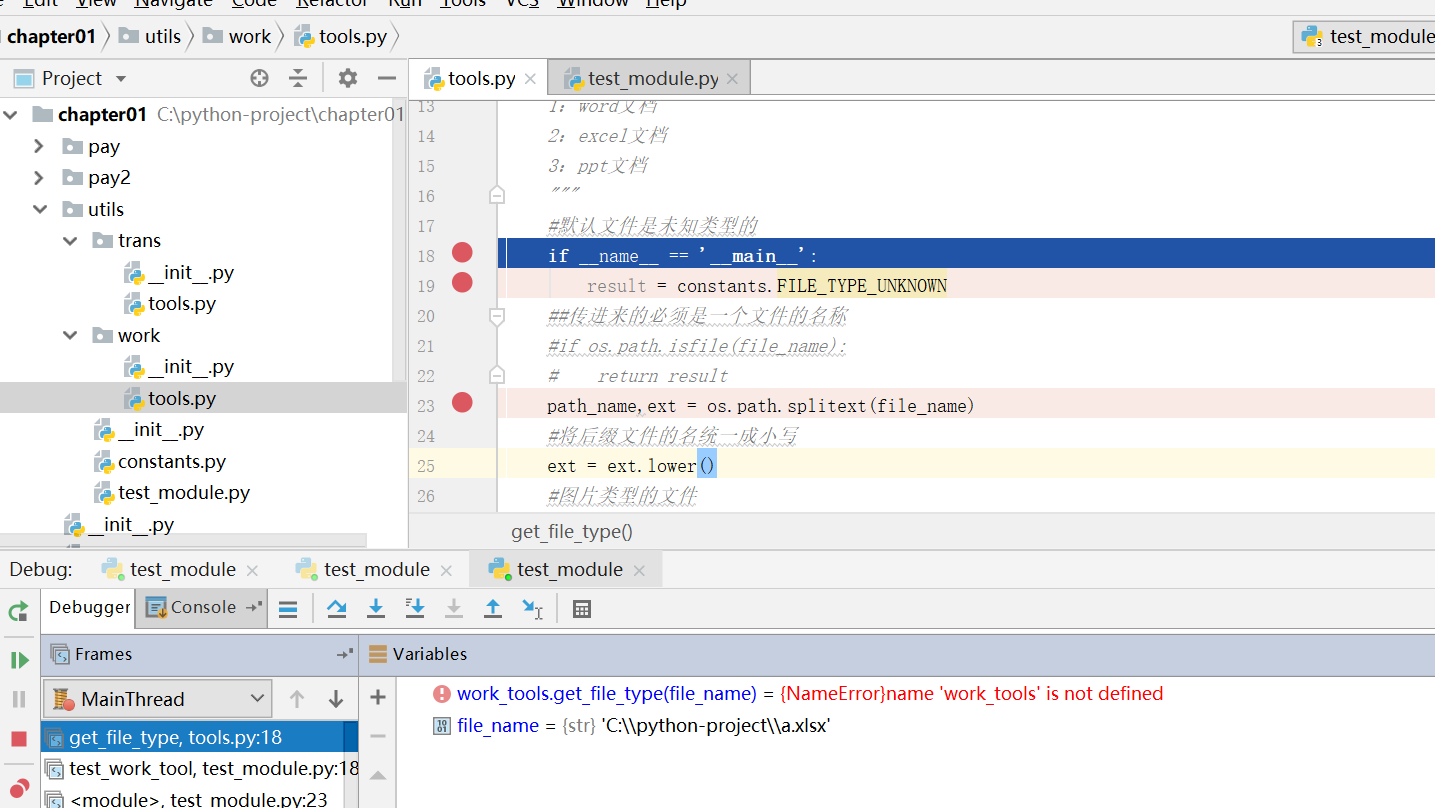
Task: Step over the current line
Action: click(337, 608)
